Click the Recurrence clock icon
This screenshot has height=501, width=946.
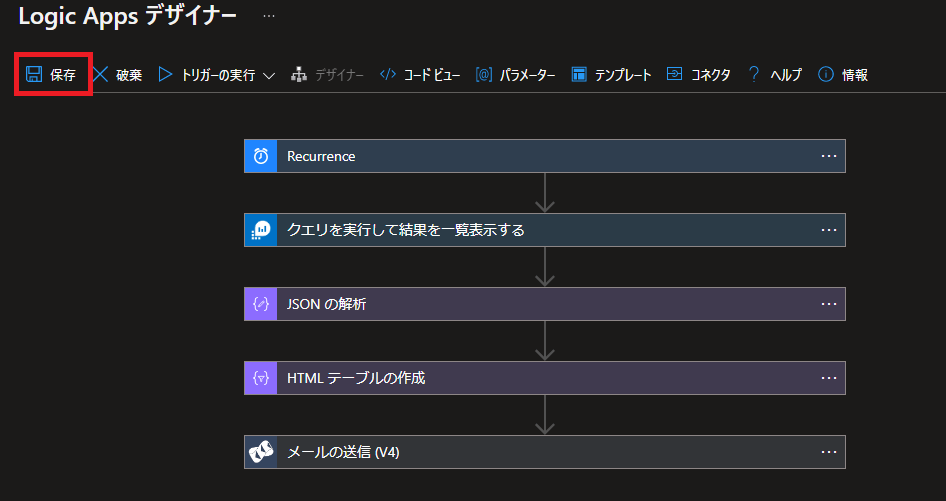tap(261, 156)
